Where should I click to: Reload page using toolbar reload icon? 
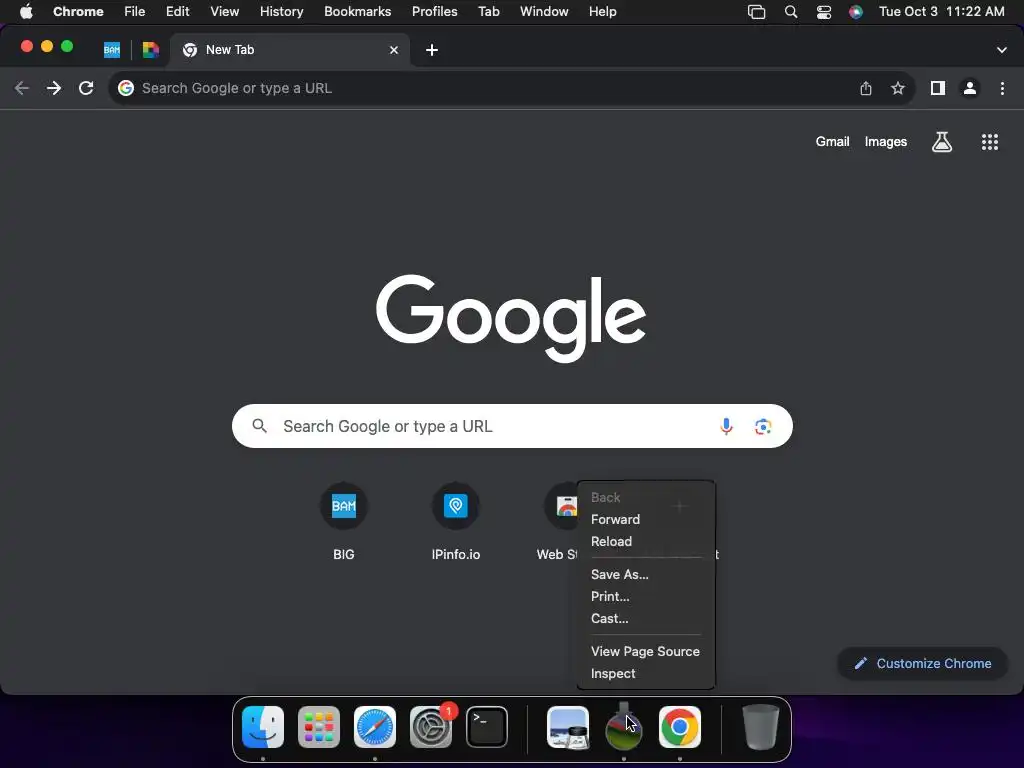tap(86, 88)
